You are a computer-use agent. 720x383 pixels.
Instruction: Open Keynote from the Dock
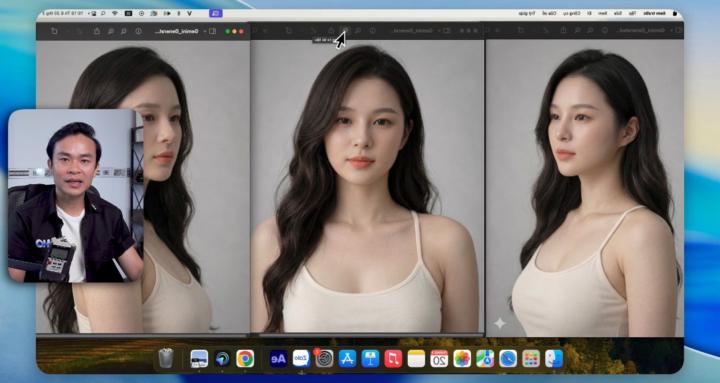(370, 359)
